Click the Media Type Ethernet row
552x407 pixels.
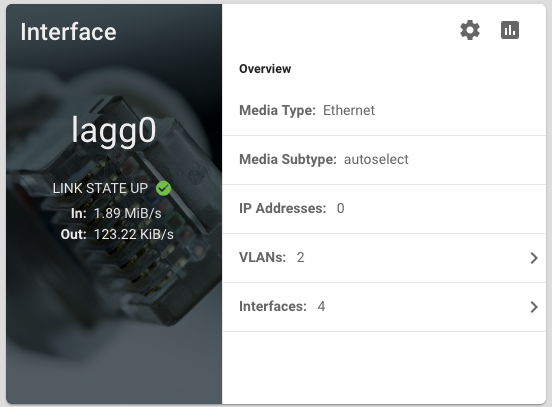coord(384,111)
